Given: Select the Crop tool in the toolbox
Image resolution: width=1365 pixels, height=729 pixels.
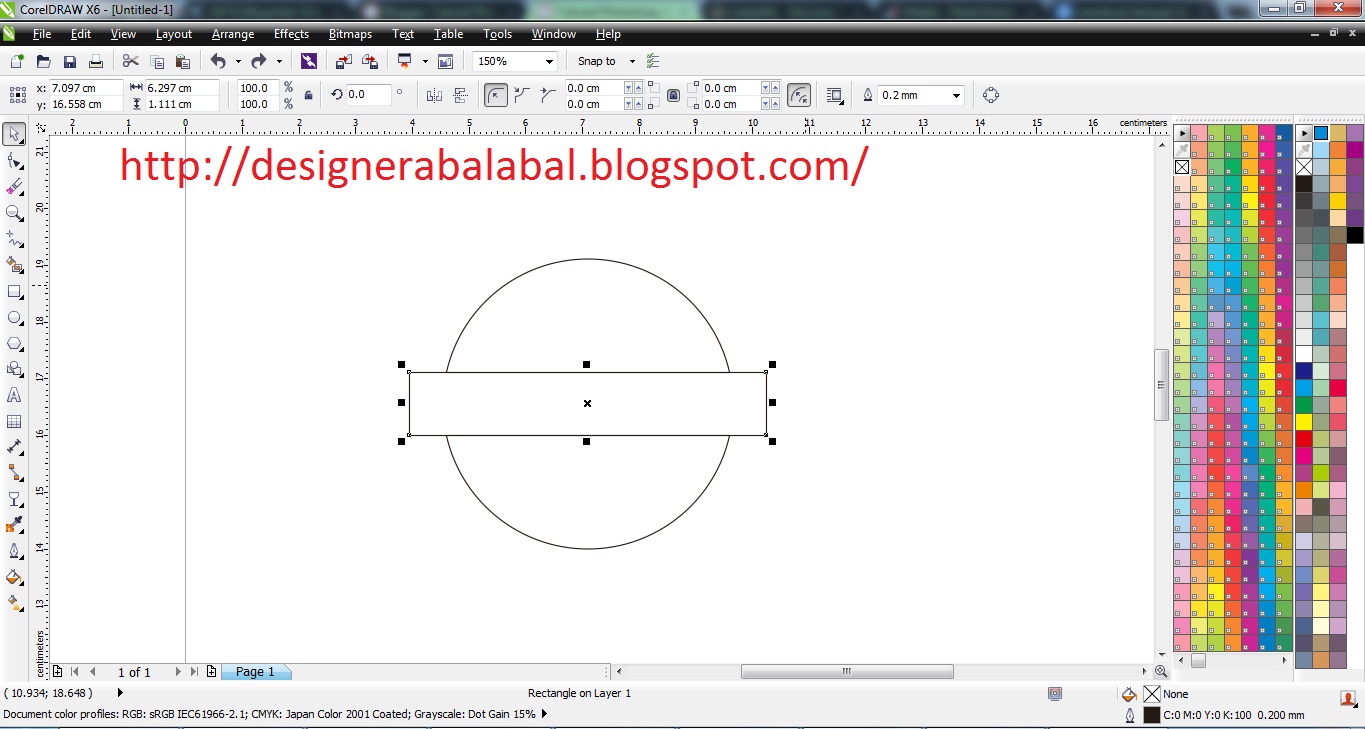Looking at the screenshot, I should [15, 187].
